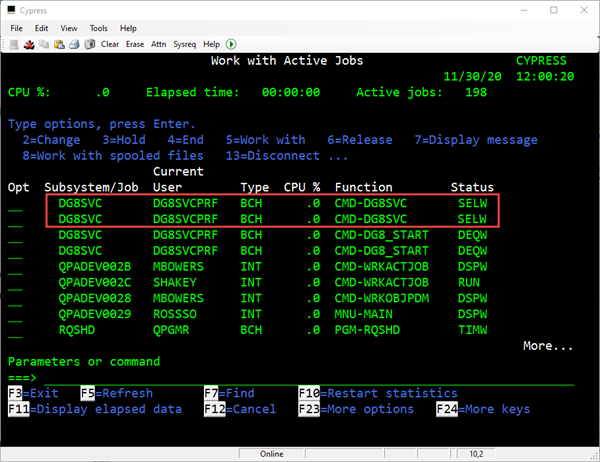Image resolution: width=600 pixels, height=462 pixels.
Task: Open the File menu
Action: pos(18,28)
